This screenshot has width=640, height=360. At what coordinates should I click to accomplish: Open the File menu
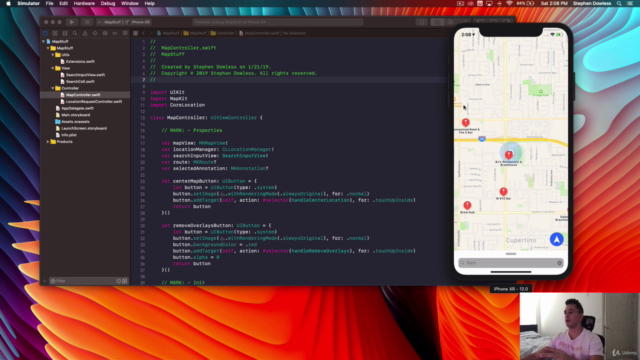[x=49, y=3]
